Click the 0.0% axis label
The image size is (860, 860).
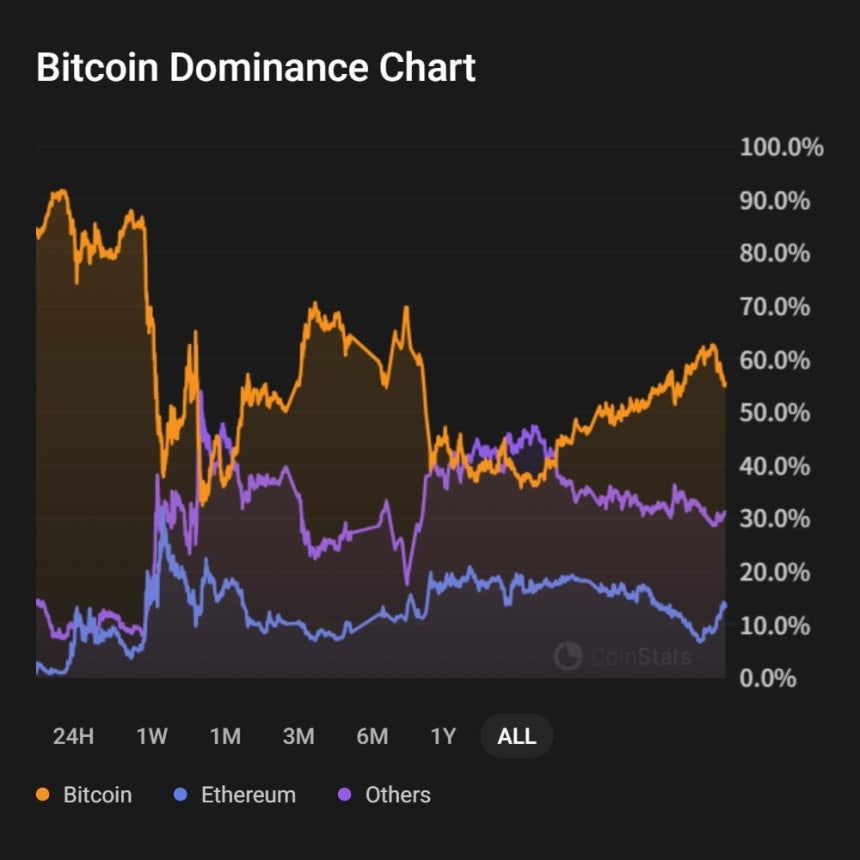point(767,678)
